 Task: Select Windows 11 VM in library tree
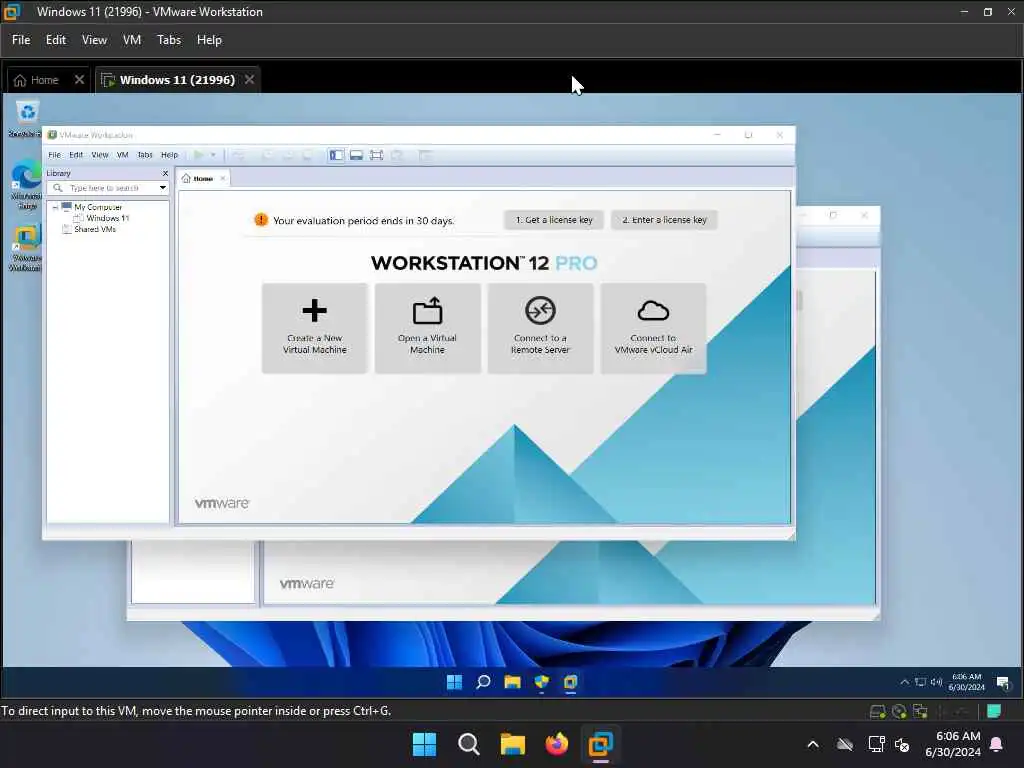(108, 218)
